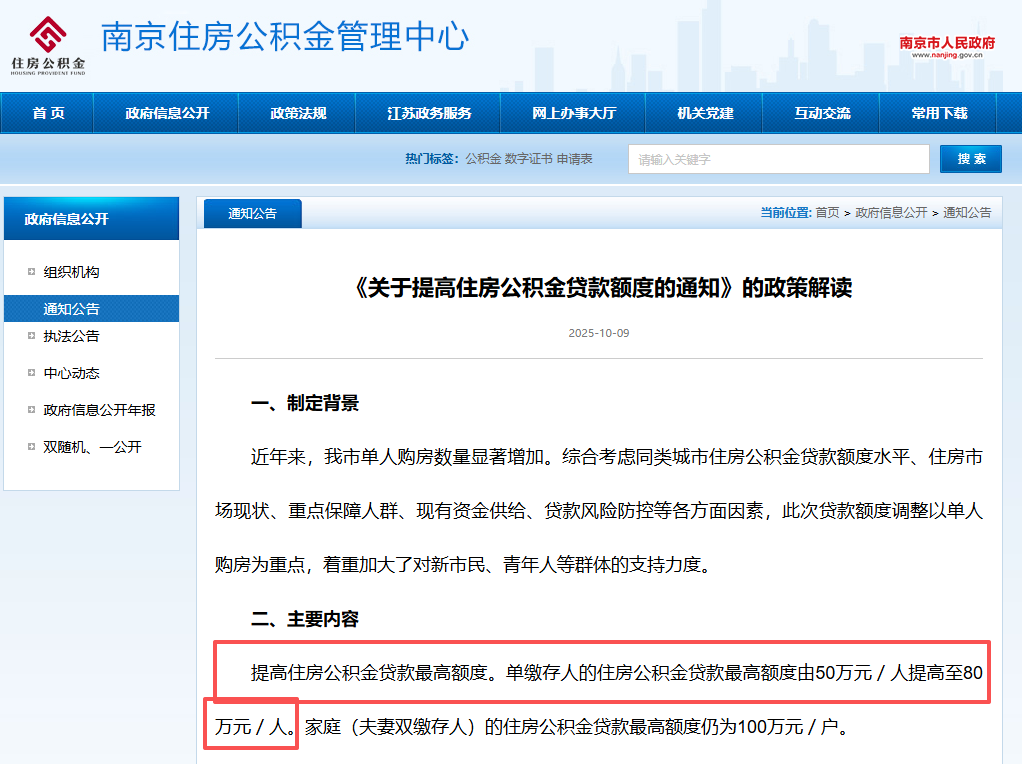Open the 首页 navigation menu item
This screenshot has height=764, width=1022.
(48, 113)
